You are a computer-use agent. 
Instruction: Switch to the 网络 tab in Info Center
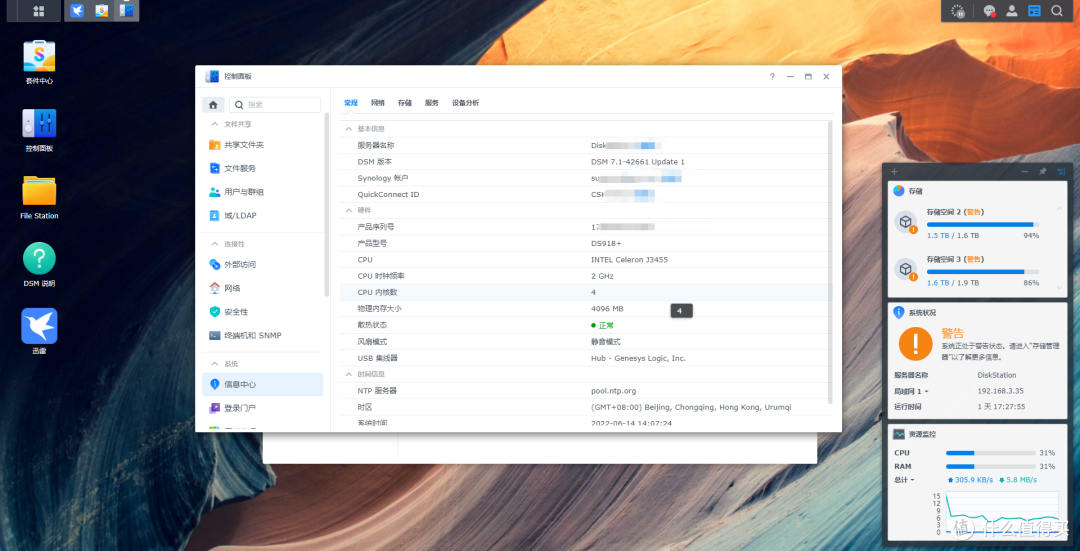tap(377, 103)
